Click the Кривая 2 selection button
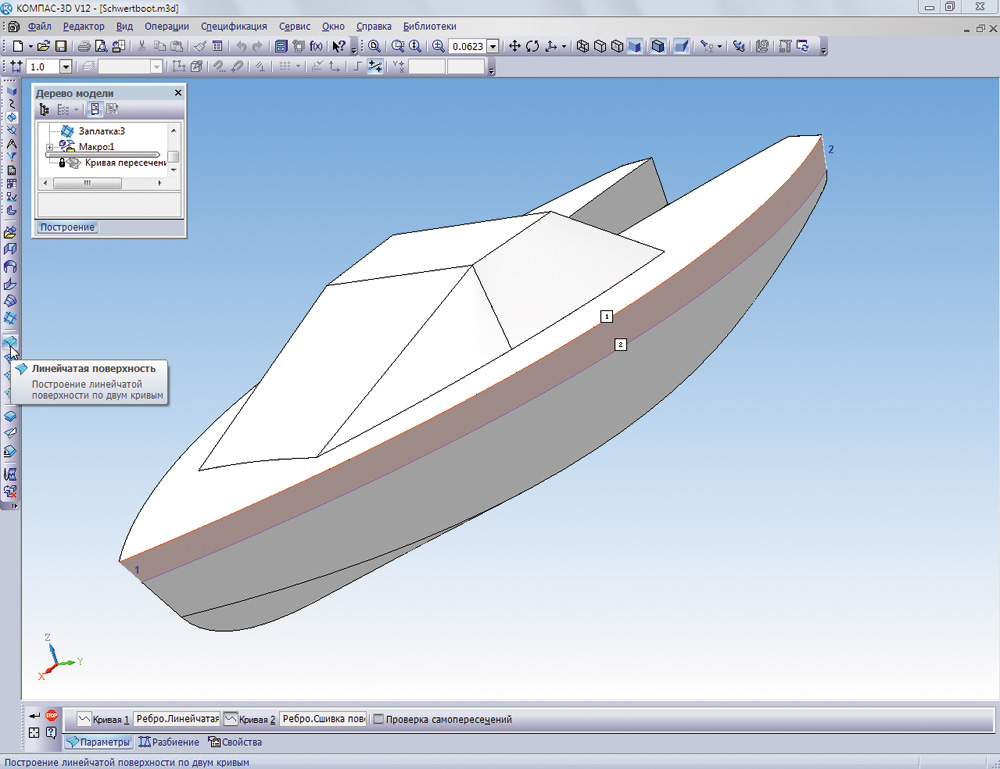The width and height of the screenshot is (1000, 769). pyautogui.click(x=231, y=719)
